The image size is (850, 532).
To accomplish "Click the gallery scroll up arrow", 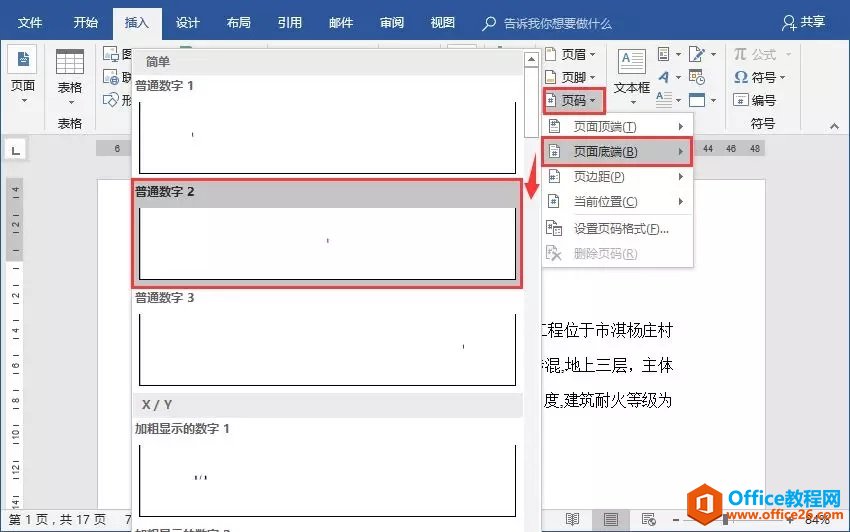I will pyautogui.click(x=531, y=59).
